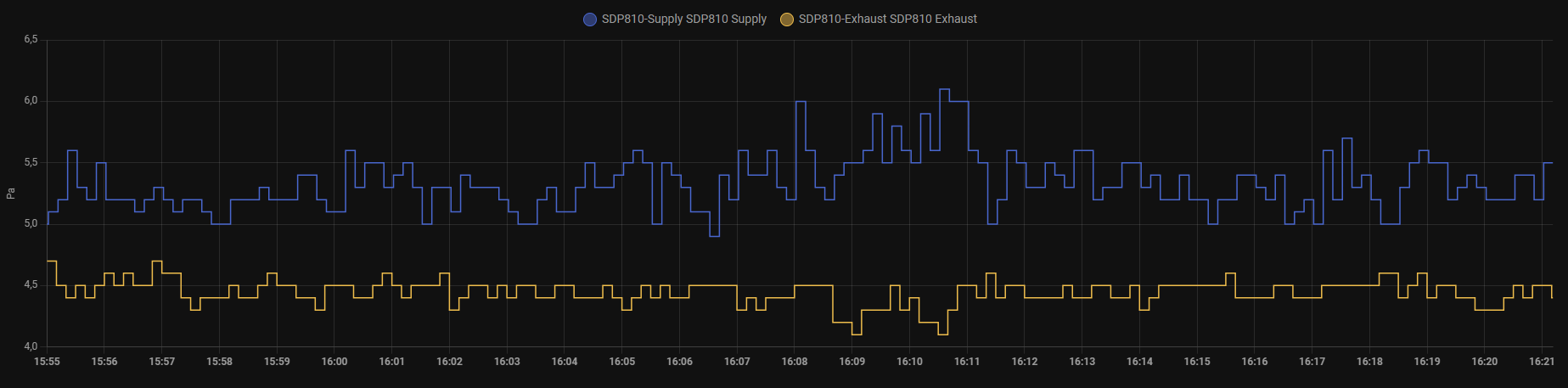Click the 16:17 time axis label
Screen dimensions: 1568x388
1312,362
